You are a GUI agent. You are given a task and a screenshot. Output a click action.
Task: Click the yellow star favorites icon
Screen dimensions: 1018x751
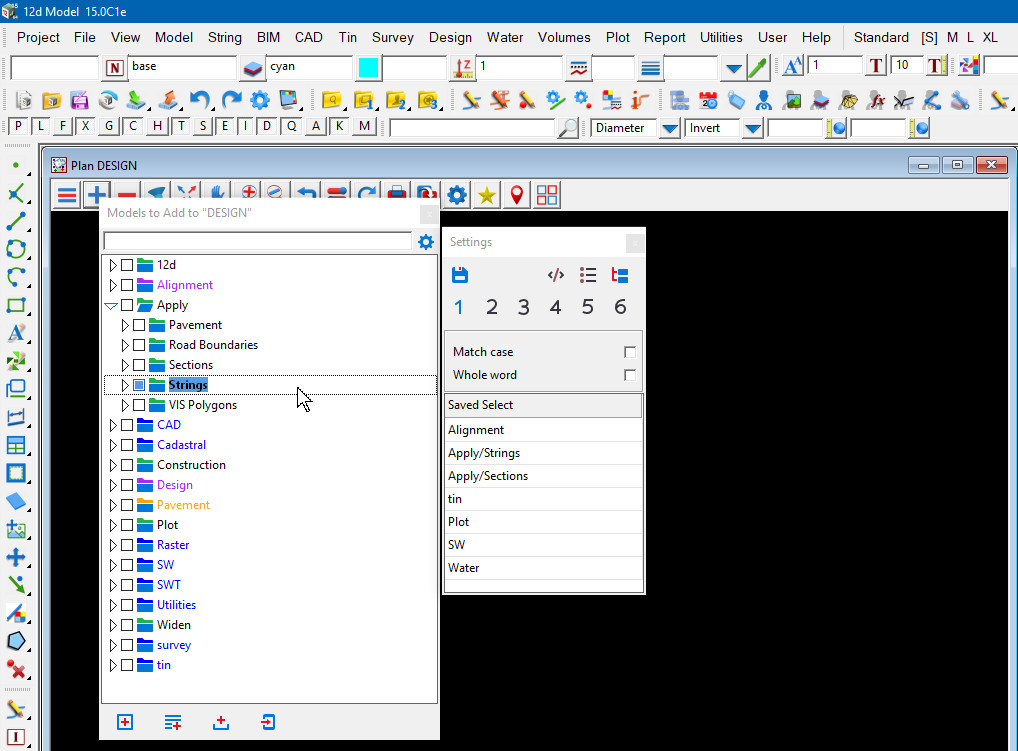(487, 195)
